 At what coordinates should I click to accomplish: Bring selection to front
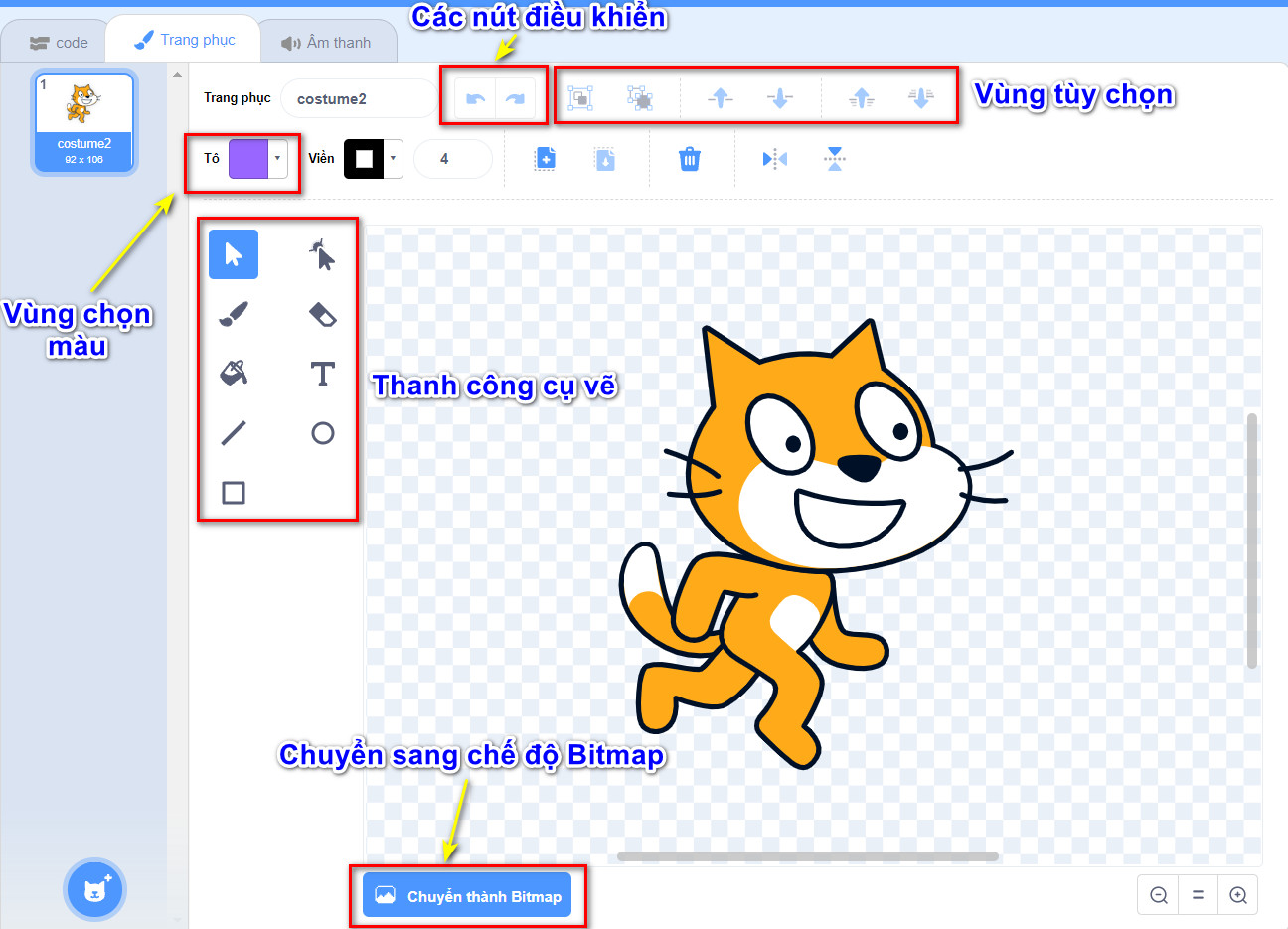(862, 97)
